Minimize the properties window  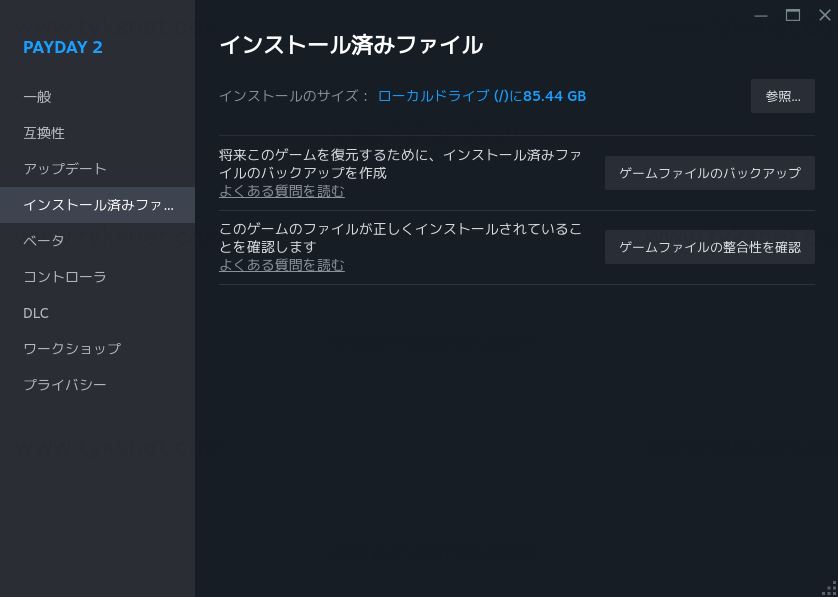pyautogui.click(x=761, y=15)
